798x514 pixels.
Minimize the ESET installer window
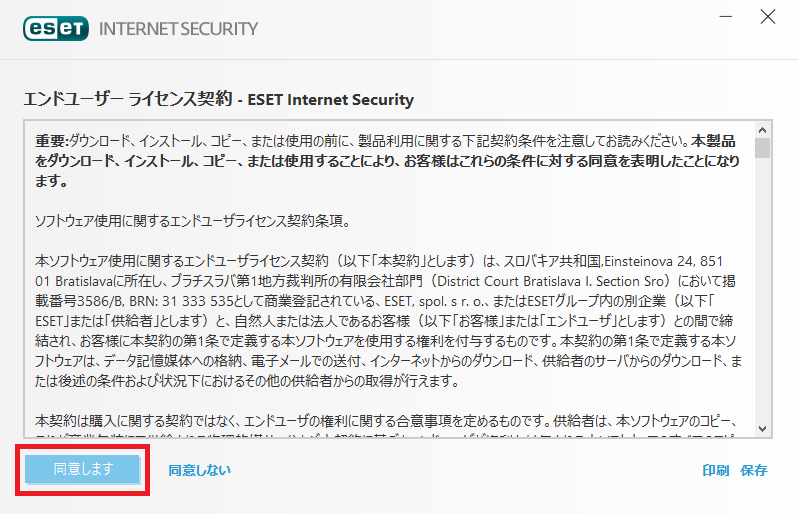click(726, 17)
